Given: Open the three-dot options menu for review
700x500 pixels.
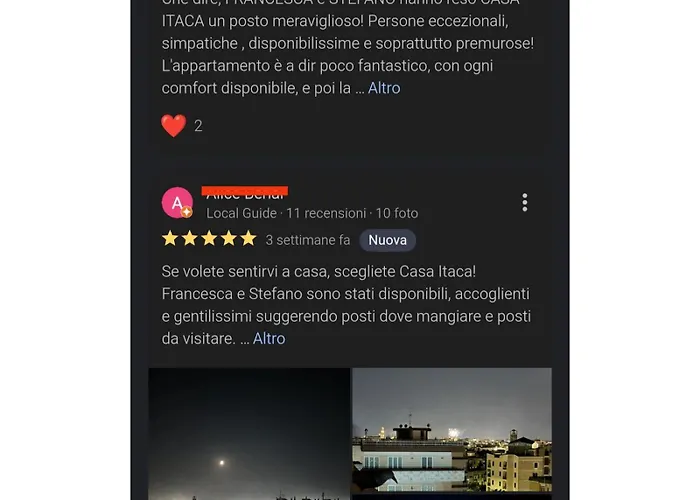Looking at the screenshot, I should tap(525, 202).
